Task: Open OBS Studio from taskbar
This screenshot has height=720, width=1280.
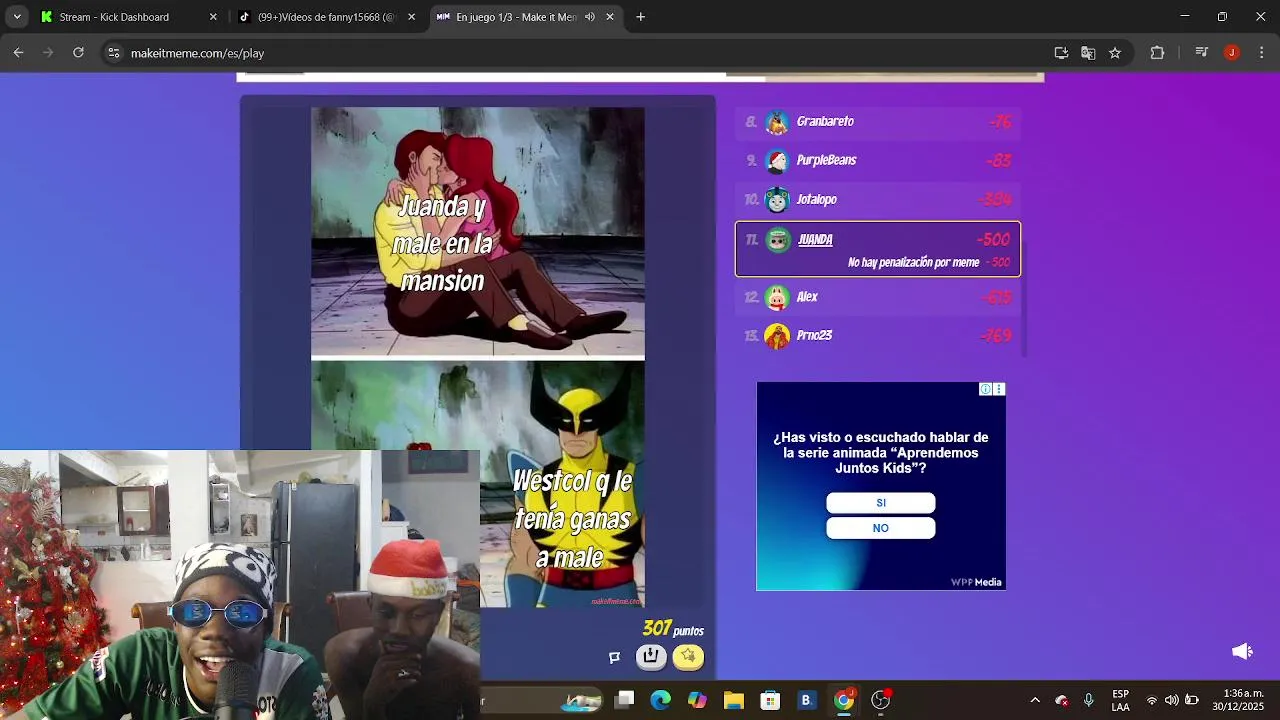Action: [880, 700]
